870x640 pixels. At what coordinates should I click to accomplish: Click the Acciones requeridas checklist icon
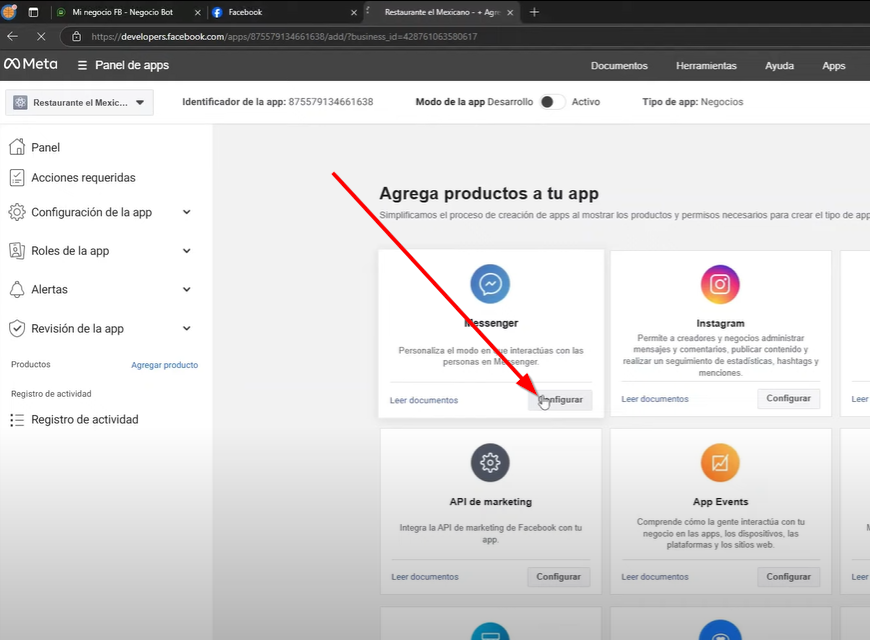click(17, 178)
